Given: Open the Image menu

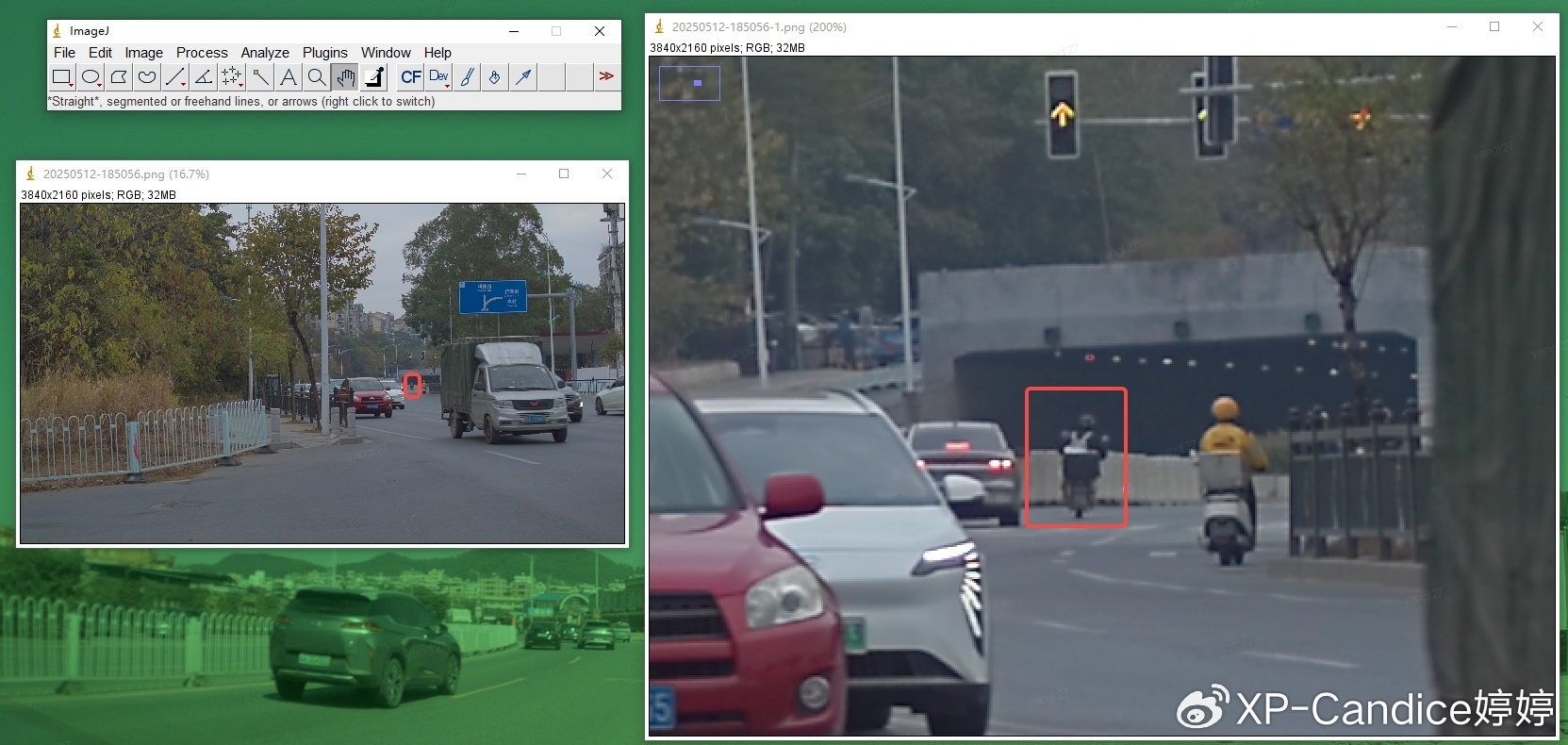Looking at the screenshot, I should (144, 53).
